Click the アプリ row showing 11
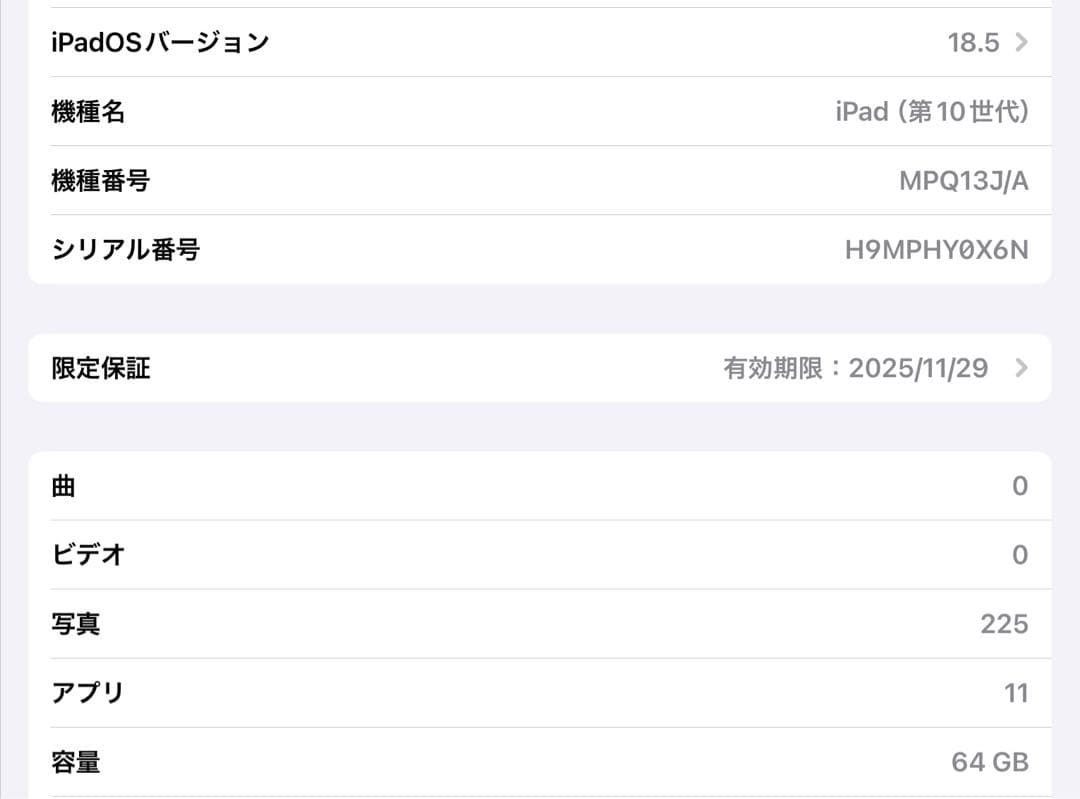This screenshot has height=799, width=1080. point(540,691)
